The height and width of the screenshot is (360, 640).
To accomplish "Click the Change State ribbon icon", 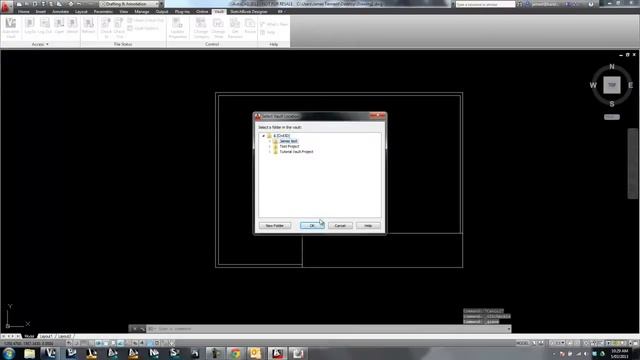I will pyautogui.click(x=218, y=28).
